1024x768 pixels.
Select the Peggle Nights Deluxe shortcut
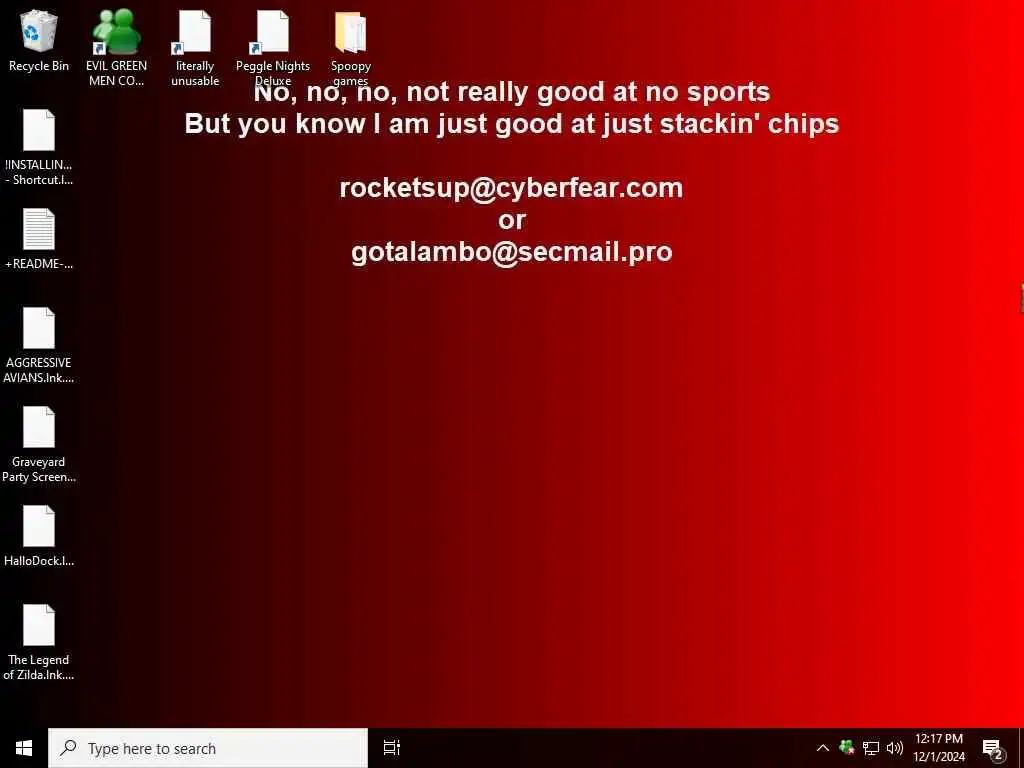click(x=272, y=48)
